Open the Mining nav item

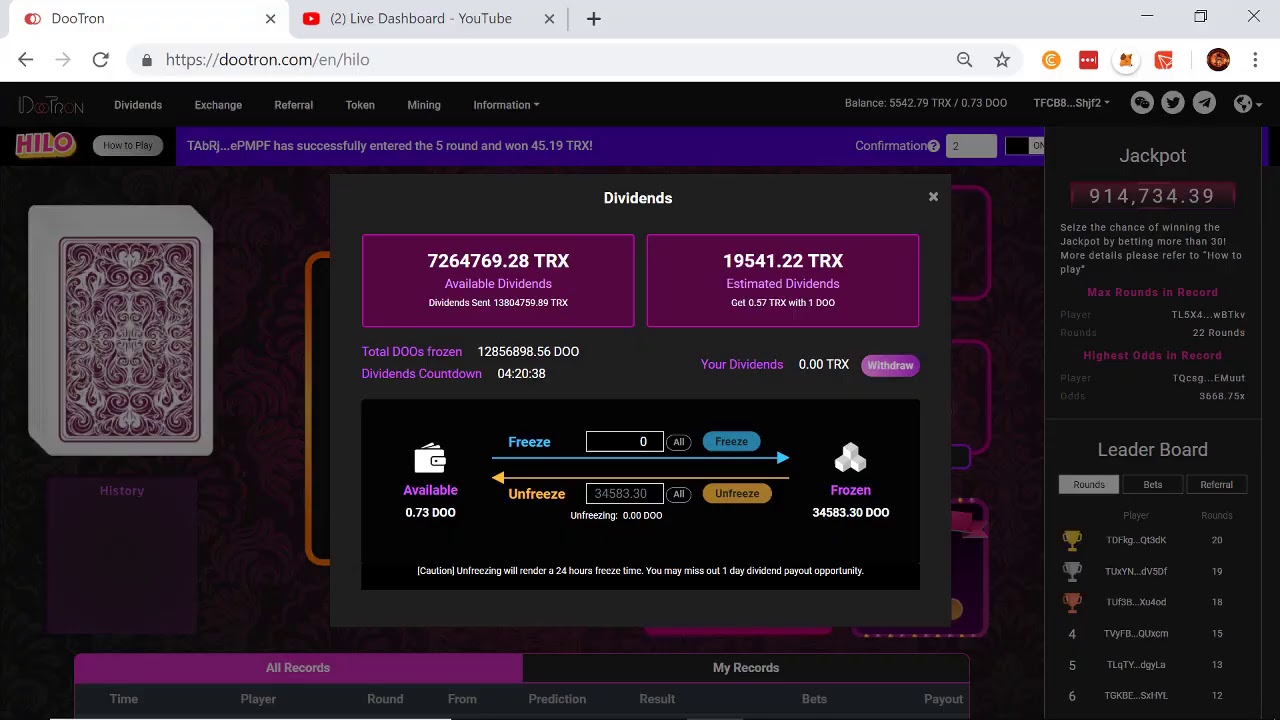pos(424,105)
